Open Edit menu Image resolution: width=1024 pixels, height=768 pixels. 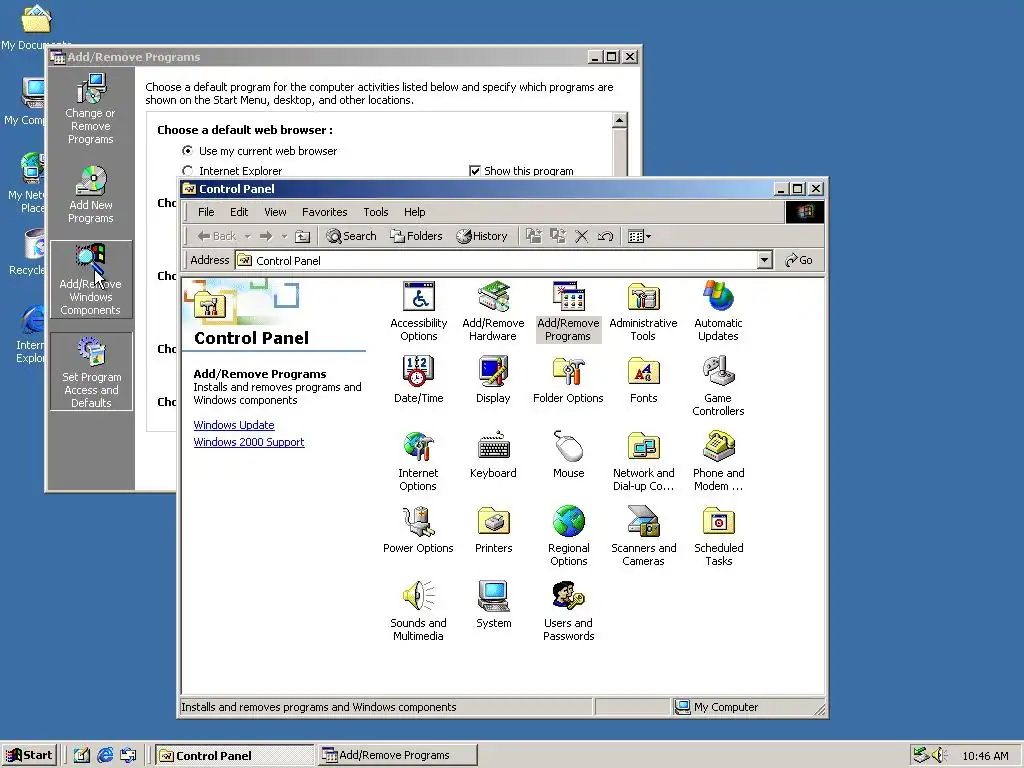(x=238, y=212)
